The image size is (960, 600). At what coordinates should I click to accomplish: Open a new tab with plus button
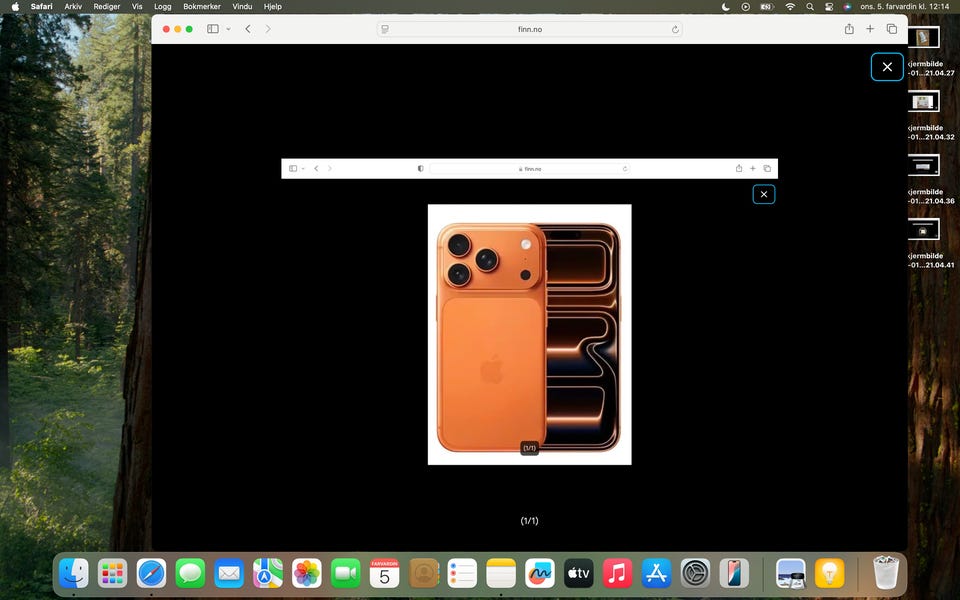870,29
